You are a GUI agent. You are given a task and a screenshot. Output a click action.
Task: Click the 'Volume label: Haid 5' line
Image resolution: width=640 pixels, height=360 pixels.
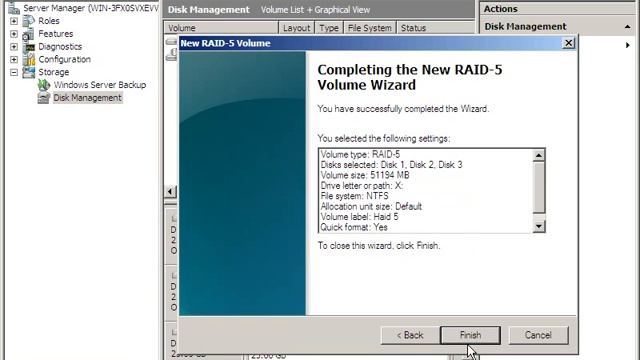click(x=359, y=217)
